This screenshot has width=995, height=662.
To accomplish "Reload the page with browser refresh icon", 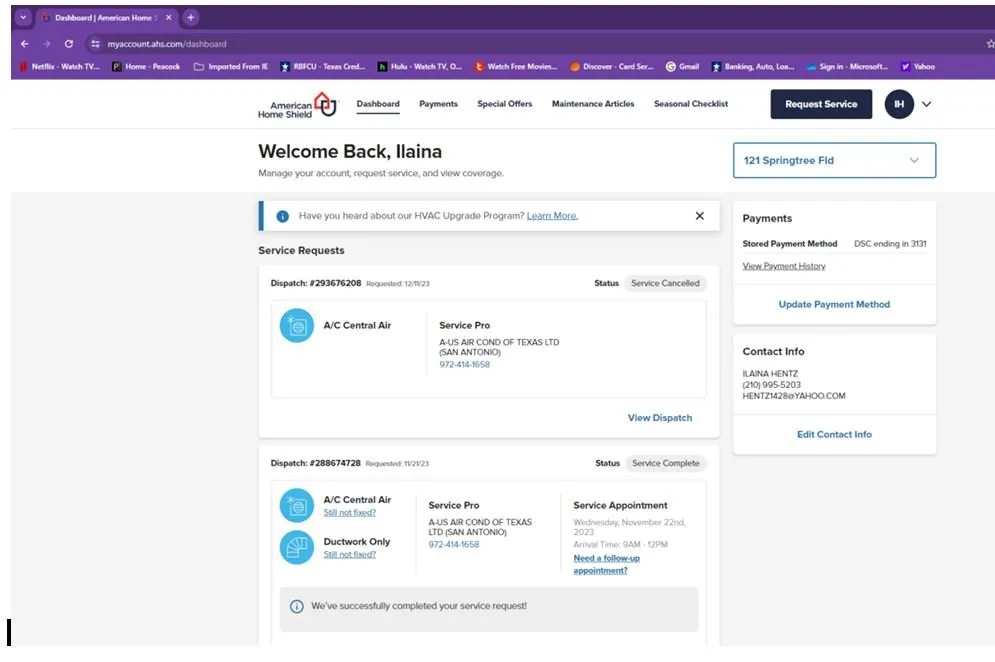I will pos(69,44).
